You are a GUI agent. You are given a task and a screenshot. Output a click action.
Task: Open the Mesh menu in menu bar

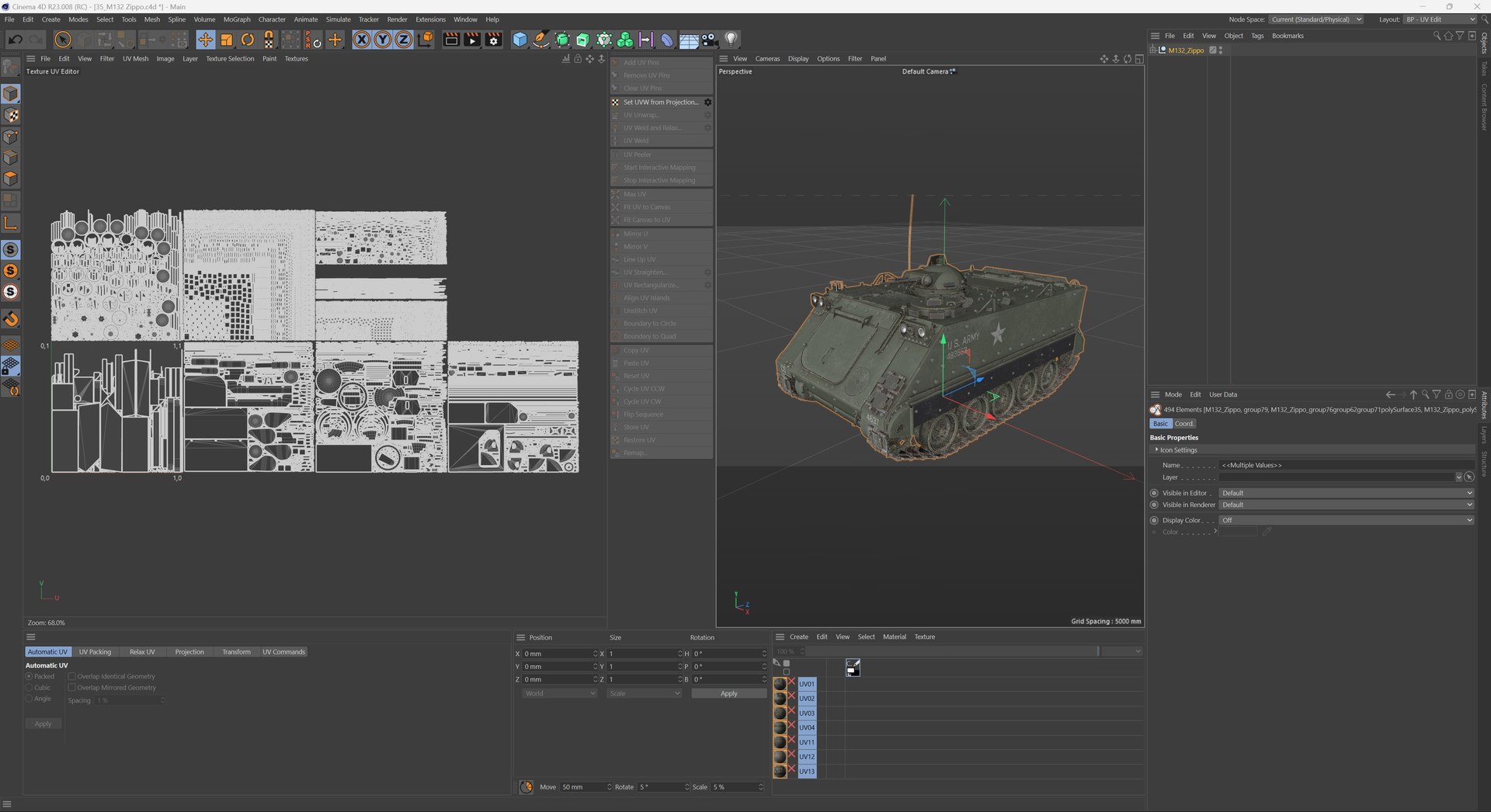tap(152, 19)
